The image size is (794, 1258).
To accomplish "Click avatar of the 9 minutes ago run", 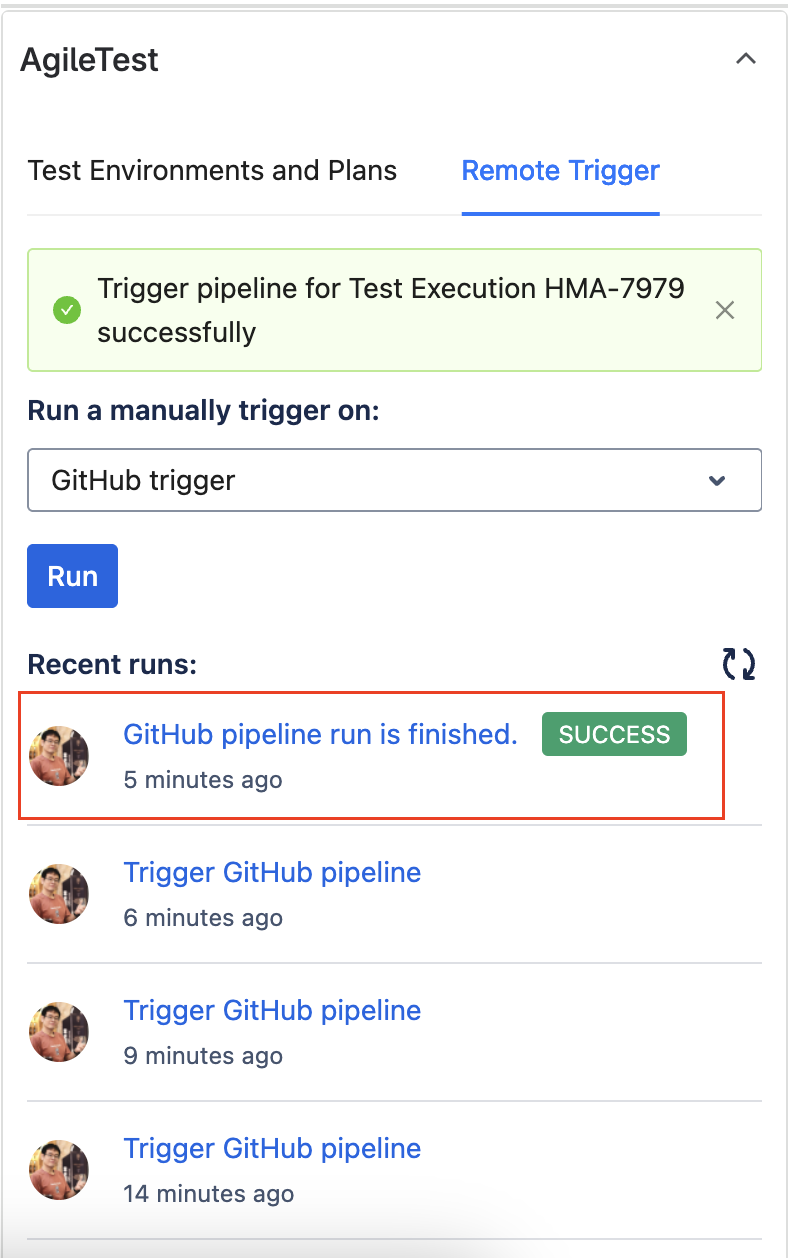I will (x=60, y=1032).
